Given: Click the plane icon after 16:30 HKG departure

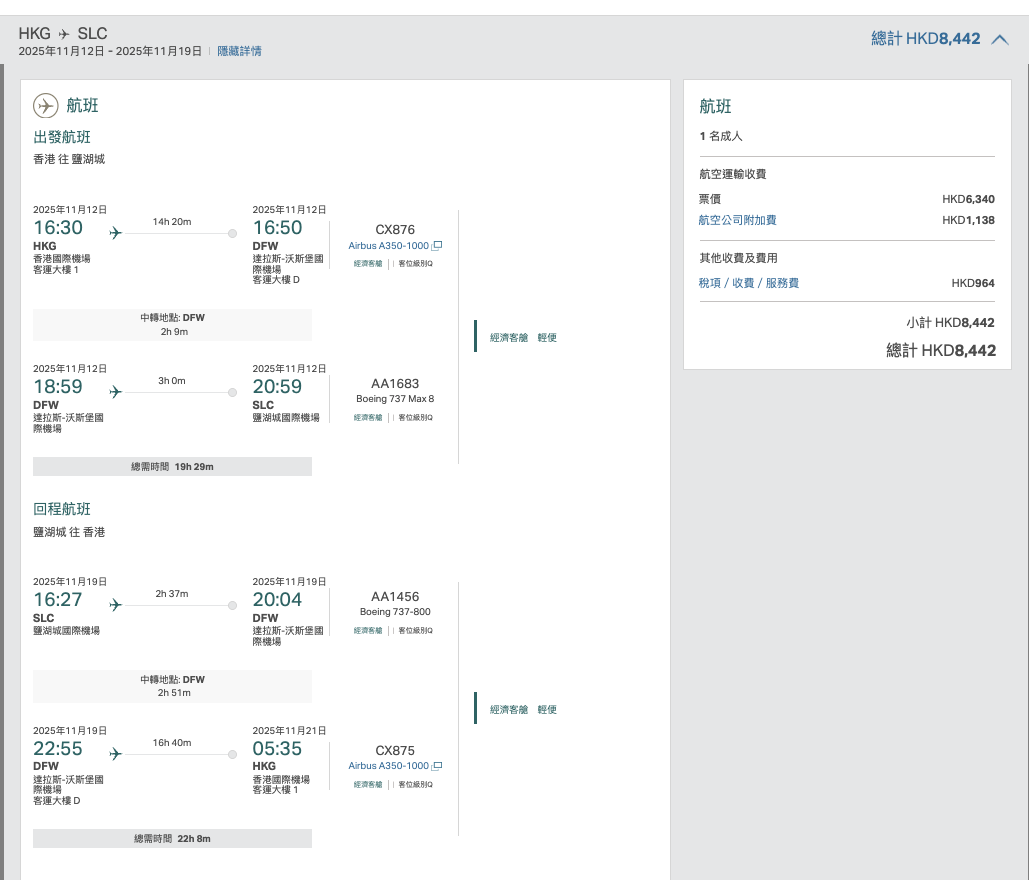Looking at the screenshot, I should tap(116, 233).
